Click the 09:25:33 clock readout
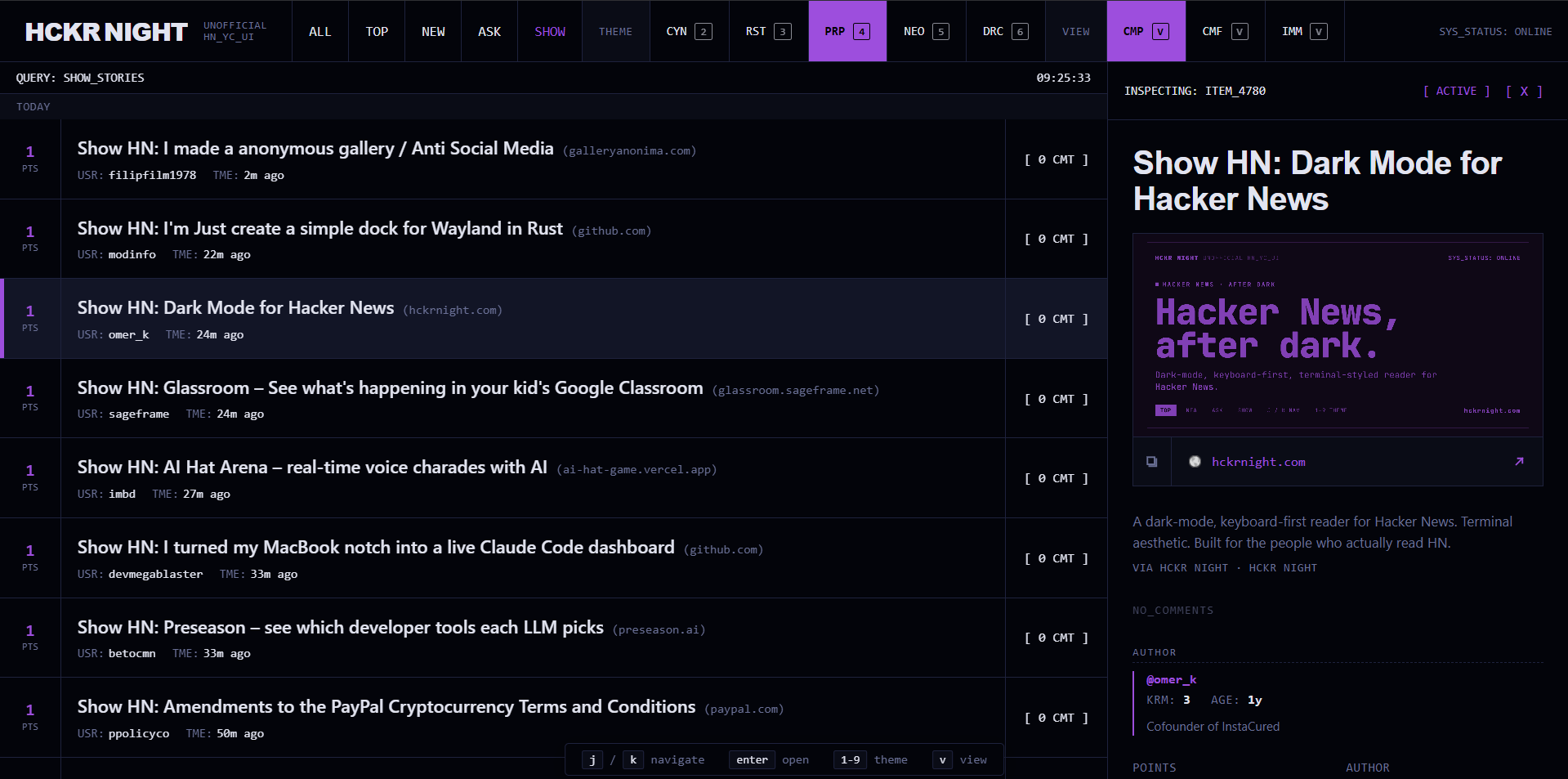 [1063, 78]
